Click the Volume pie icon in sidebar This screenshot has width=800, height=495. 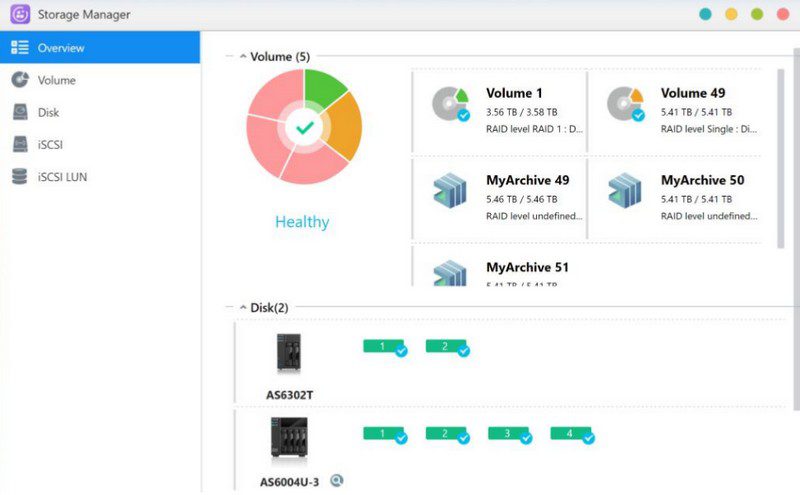pos(20,80)
